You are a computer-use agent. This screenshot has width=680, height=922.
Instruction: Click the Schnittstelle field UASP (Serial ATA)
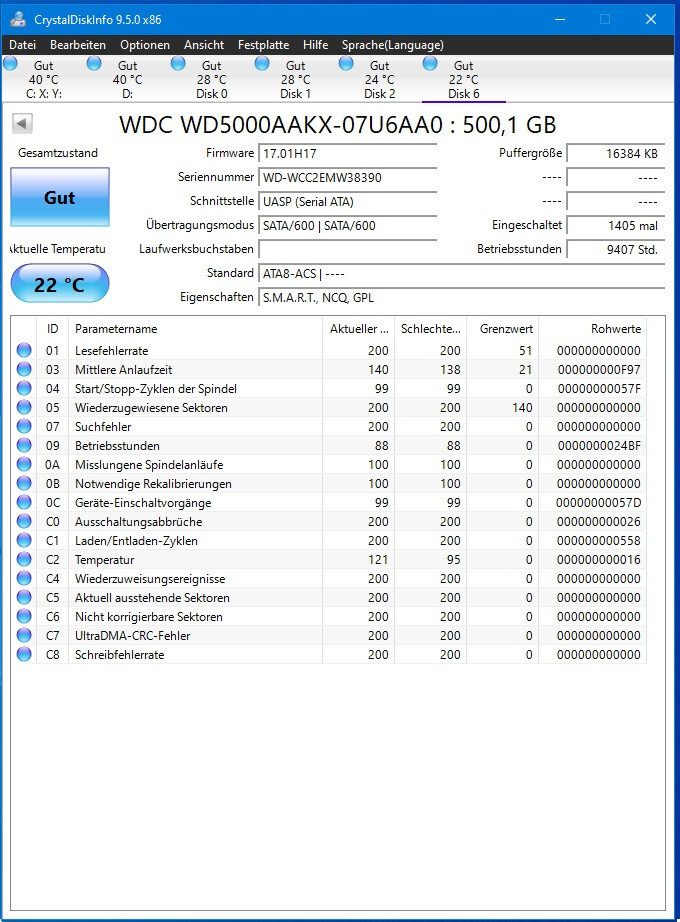(x=348, y=202)
